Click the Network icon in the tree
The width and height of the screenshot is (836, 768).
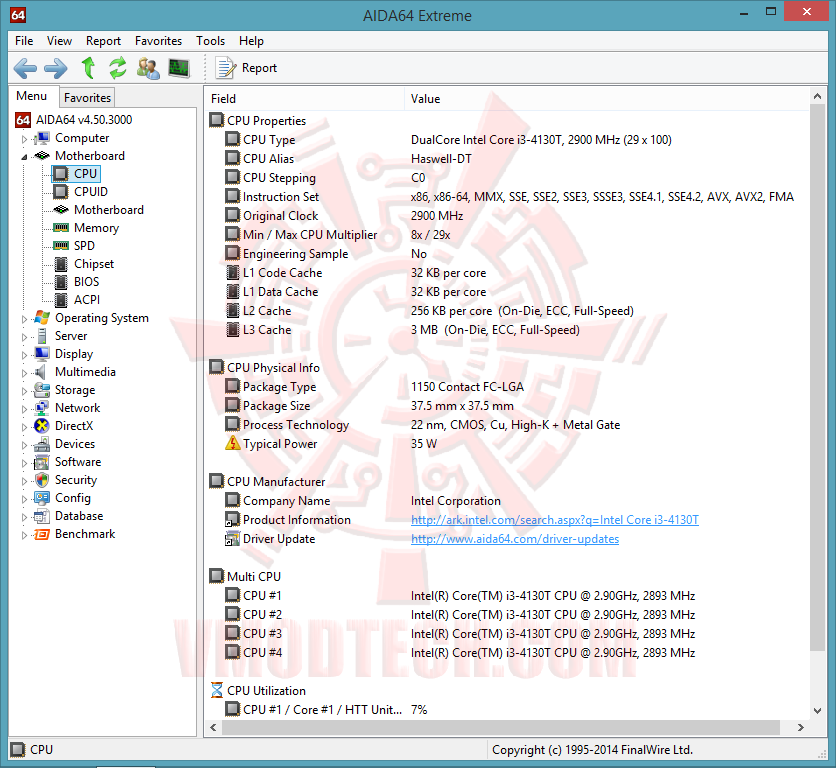tap(42, 408)
